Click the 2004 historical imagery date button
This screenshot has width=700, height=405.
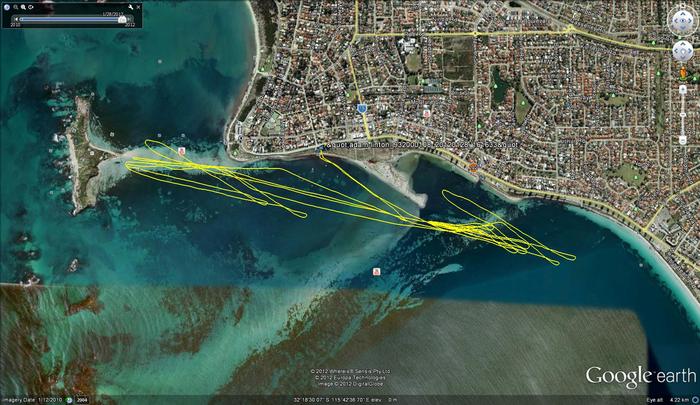point(81,400)
